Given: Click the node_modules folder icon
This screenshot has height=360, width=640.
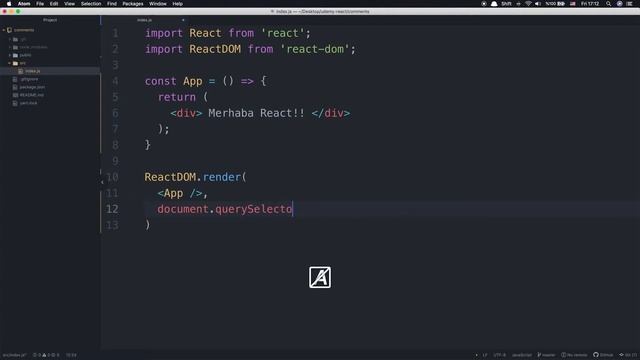Looking at the screenshot, I should coord(16,47).
